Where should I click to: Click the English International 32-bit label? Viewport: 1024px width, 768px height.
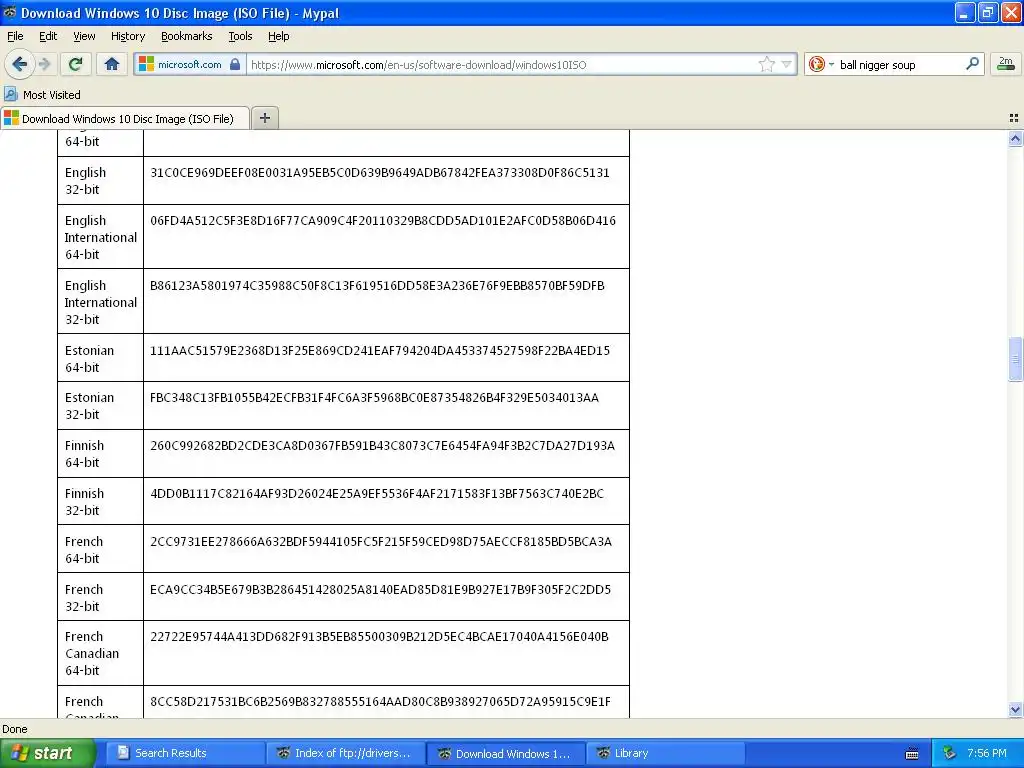(x=101, y=302)
